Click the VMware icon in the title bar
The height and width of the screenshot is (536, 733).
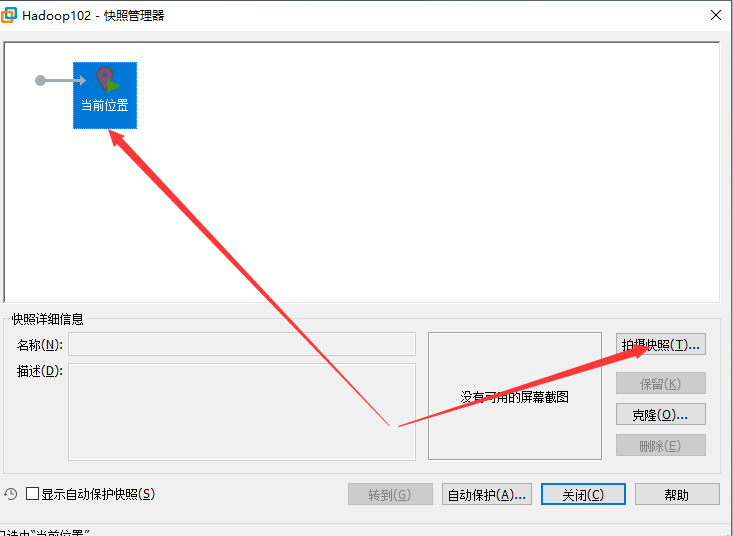10,15
